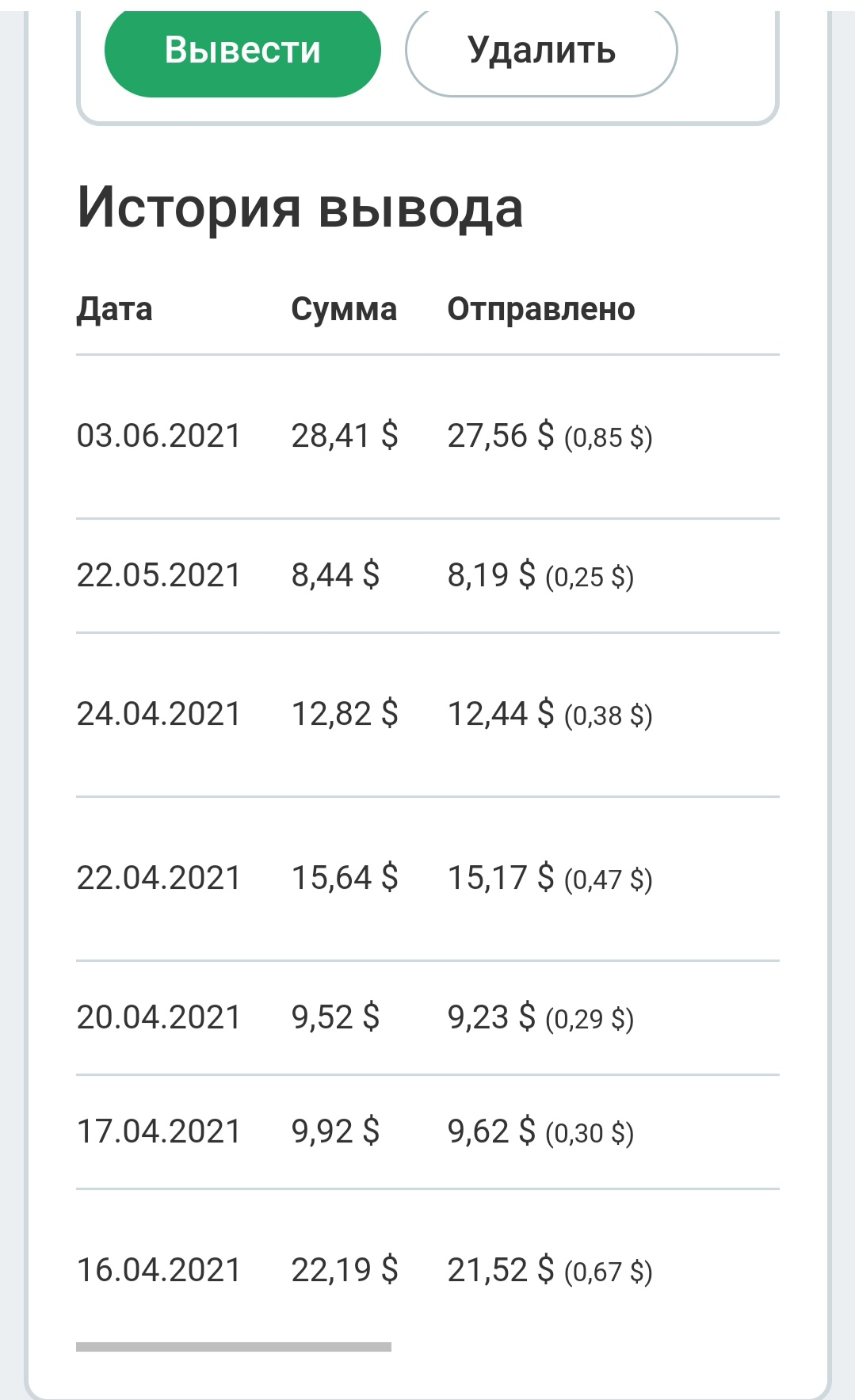Click the 27,56 $ sent amount
The height and width of the screenshot is (1400, 855).
click(501, 436)
